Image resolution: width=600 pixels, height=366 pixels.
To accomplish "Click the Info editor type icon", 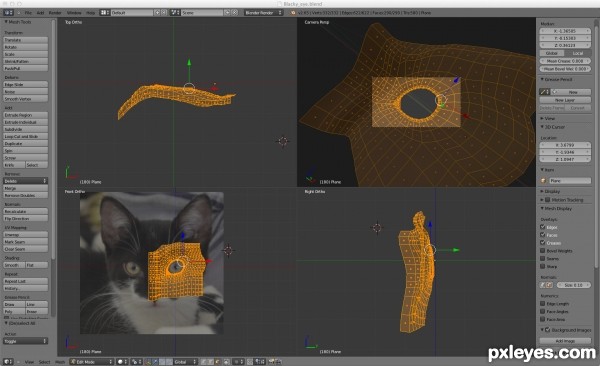I will tap(8, 13).
